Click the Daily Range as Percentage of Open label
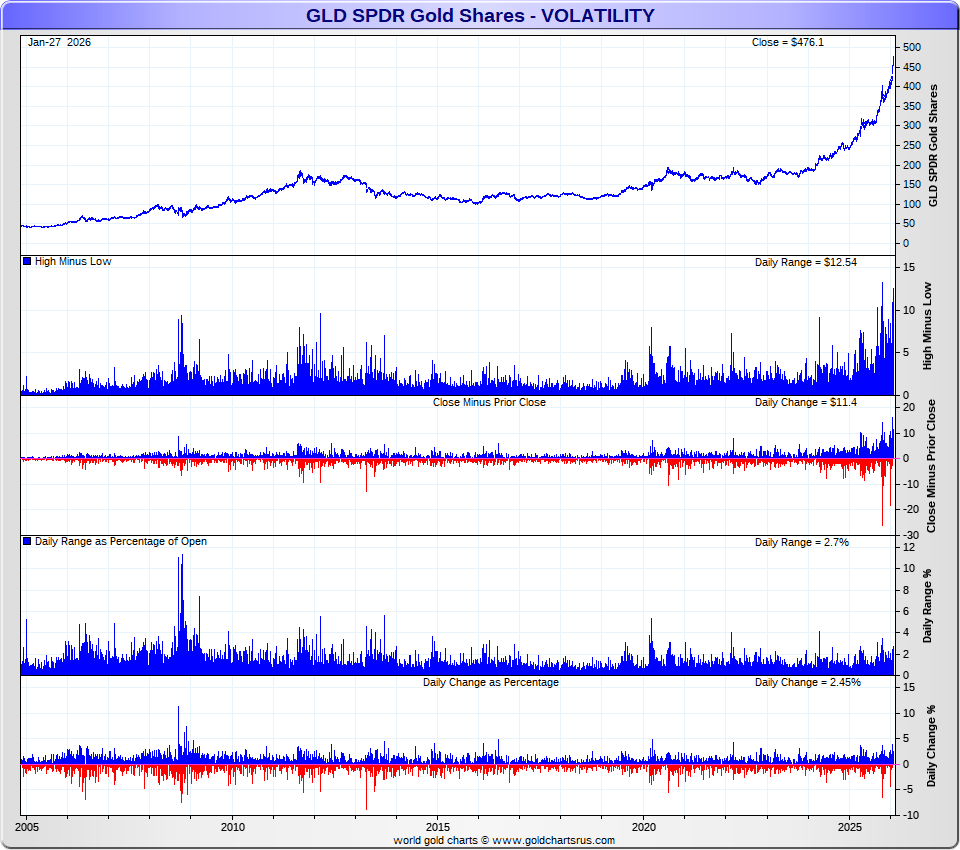This screenshot has height=850, width=960. tap(121, 542)
